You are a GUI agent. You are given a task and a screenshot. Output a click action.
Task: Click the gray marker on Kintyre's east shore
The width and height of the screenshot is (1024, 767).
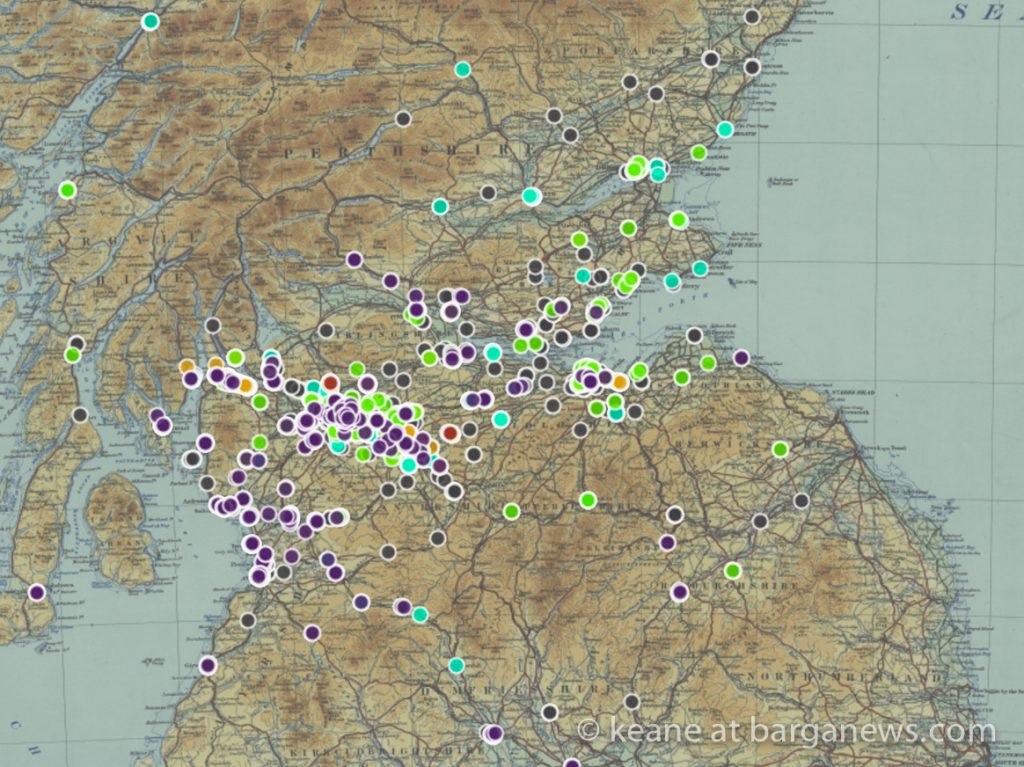(80, 414)
